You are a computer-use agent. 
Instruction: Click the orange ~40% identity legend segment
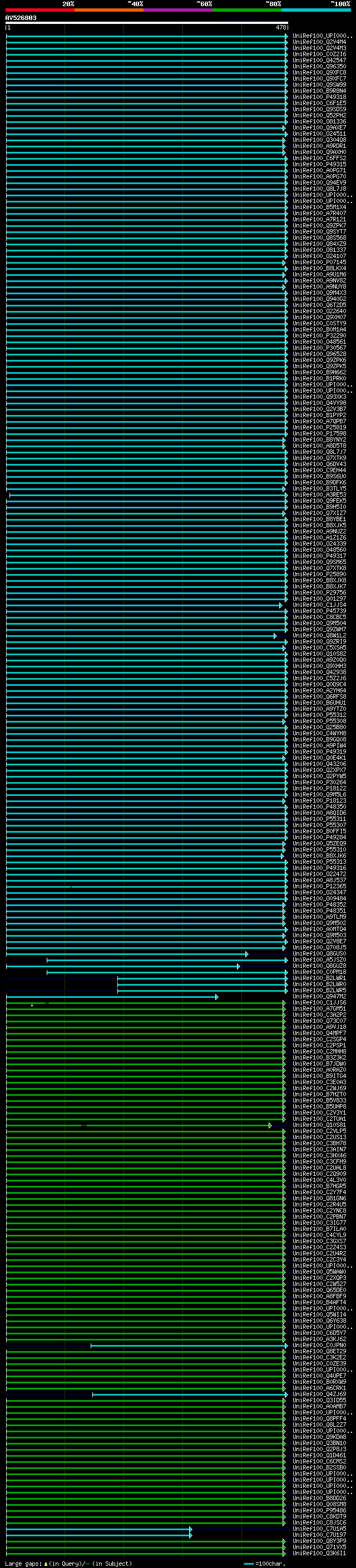point(109,10)
